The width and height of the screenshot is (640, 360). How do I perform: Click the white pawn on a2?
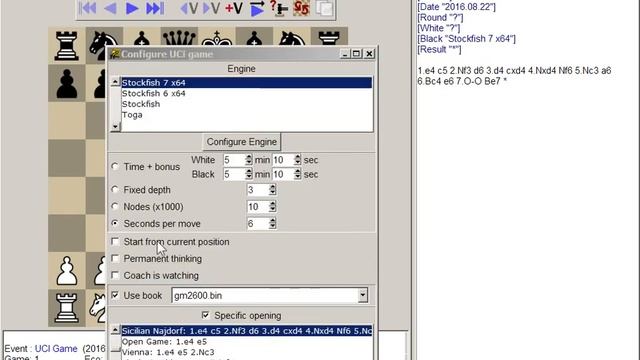pos(67,271)
